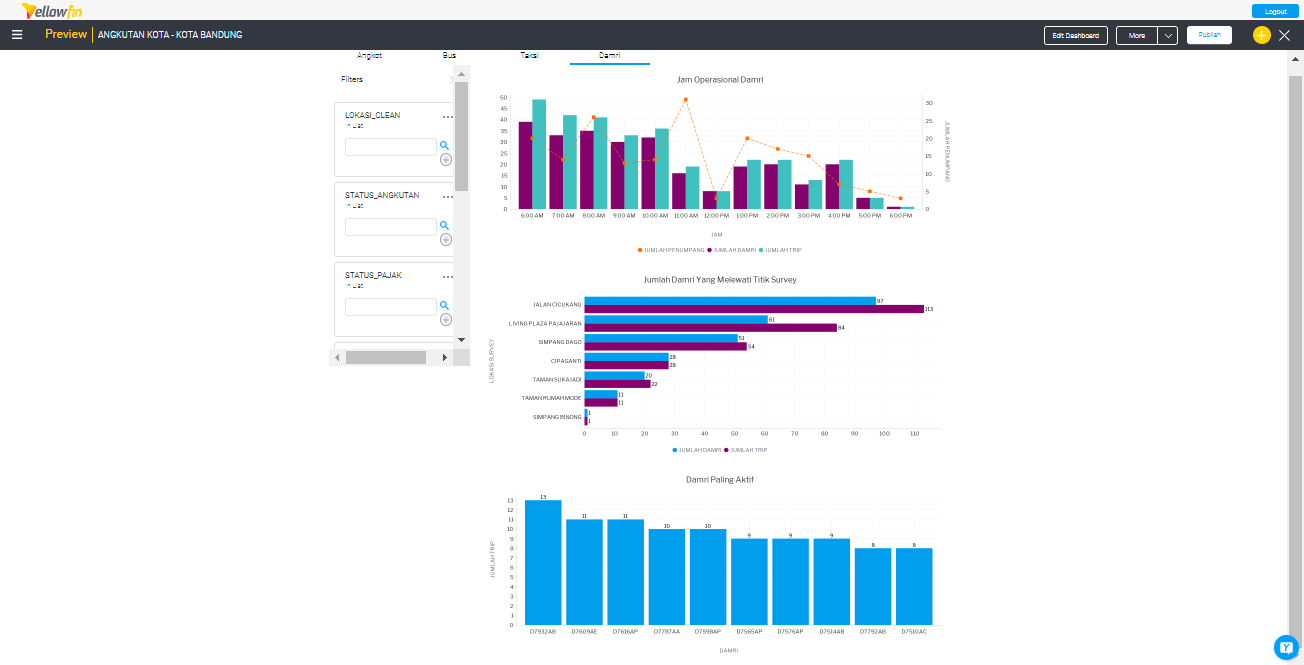Open STATUS_PAJAK filter options ellipsis
The width and height of the screenshot is (1304, 665).
click(448, 277)
